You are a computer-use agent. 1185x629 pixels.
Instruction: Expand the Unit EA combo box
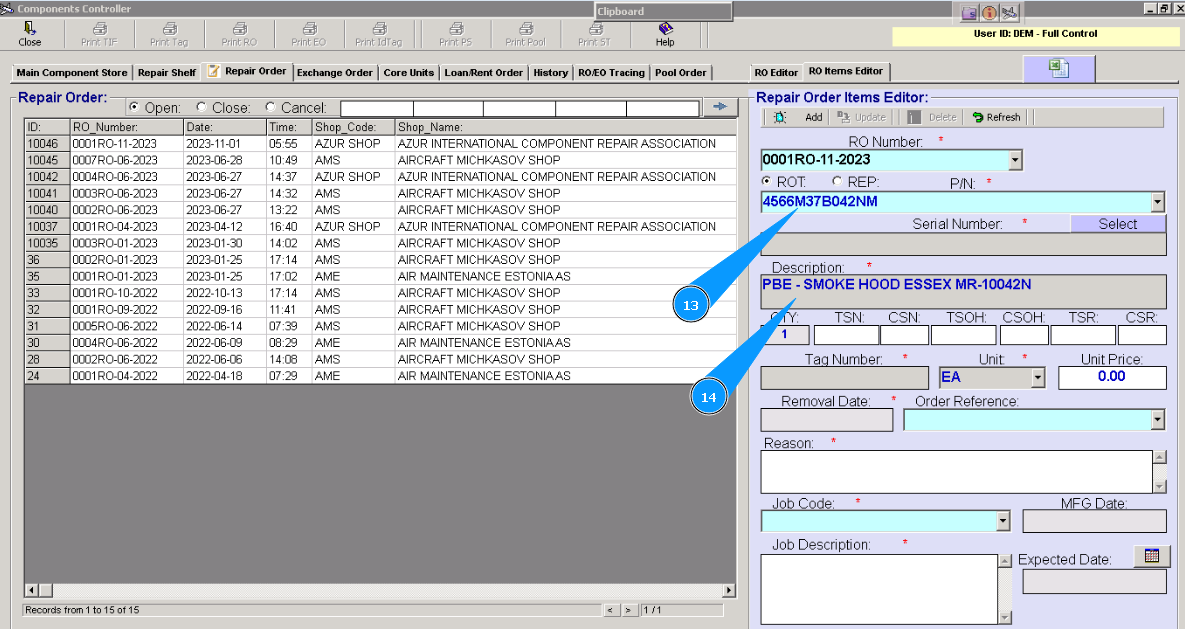tap(1038, 378)
